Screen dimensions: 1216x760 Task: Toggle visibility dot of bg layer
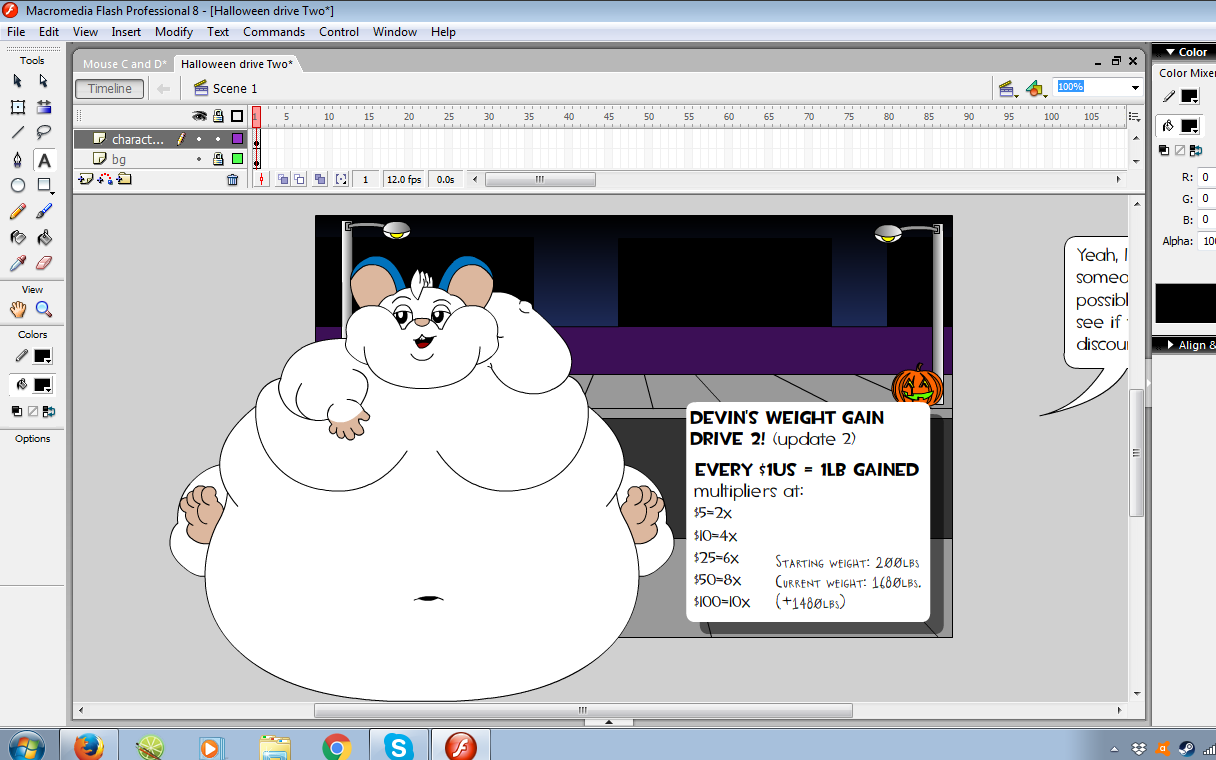199,159
